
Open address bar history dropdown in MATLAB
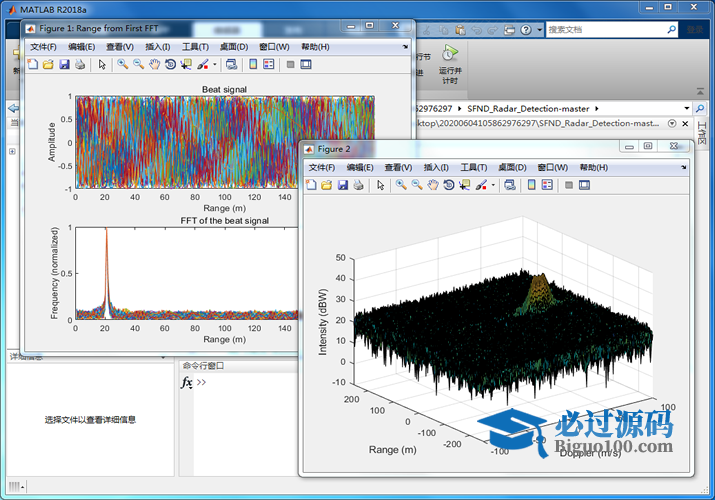687,108
